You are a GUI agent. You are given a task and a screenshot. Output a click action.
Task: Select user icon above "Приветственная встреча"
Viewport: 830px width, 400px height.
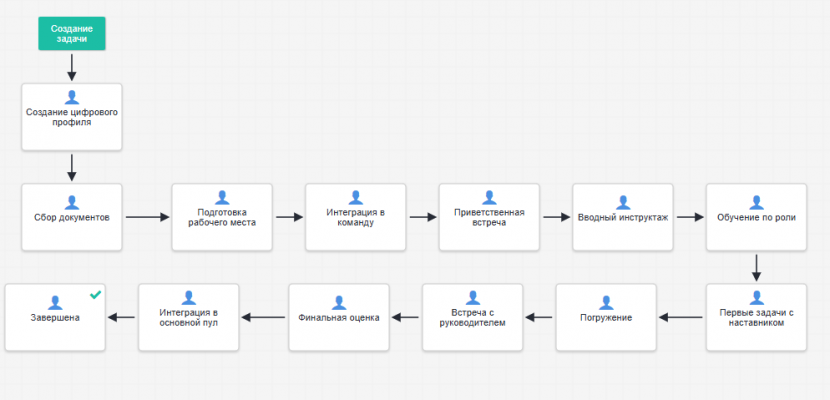coord(489,198)
